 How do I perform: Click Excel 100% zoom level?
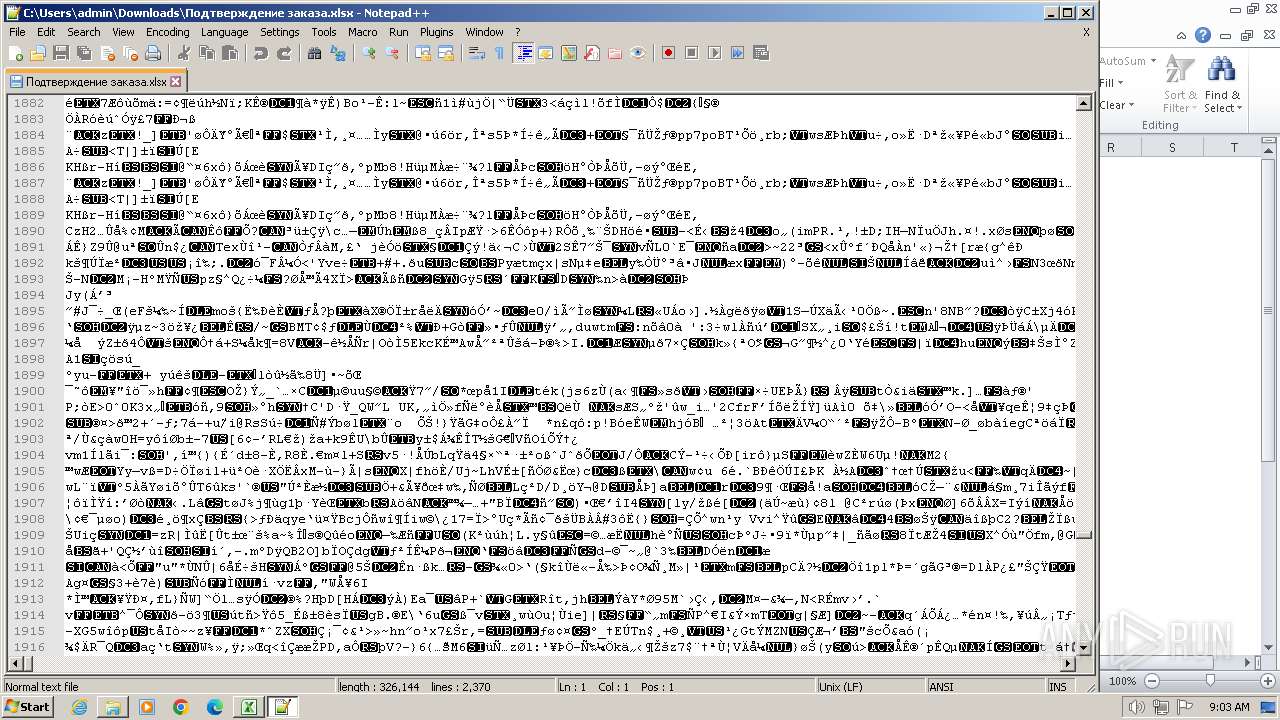pos(1122,681)
